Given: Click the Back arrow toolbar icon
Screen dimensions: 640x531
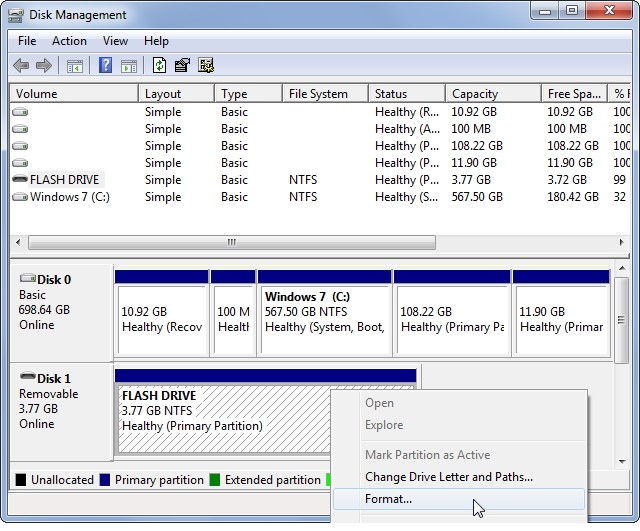Looking at the screenshot, I should 21,65.
